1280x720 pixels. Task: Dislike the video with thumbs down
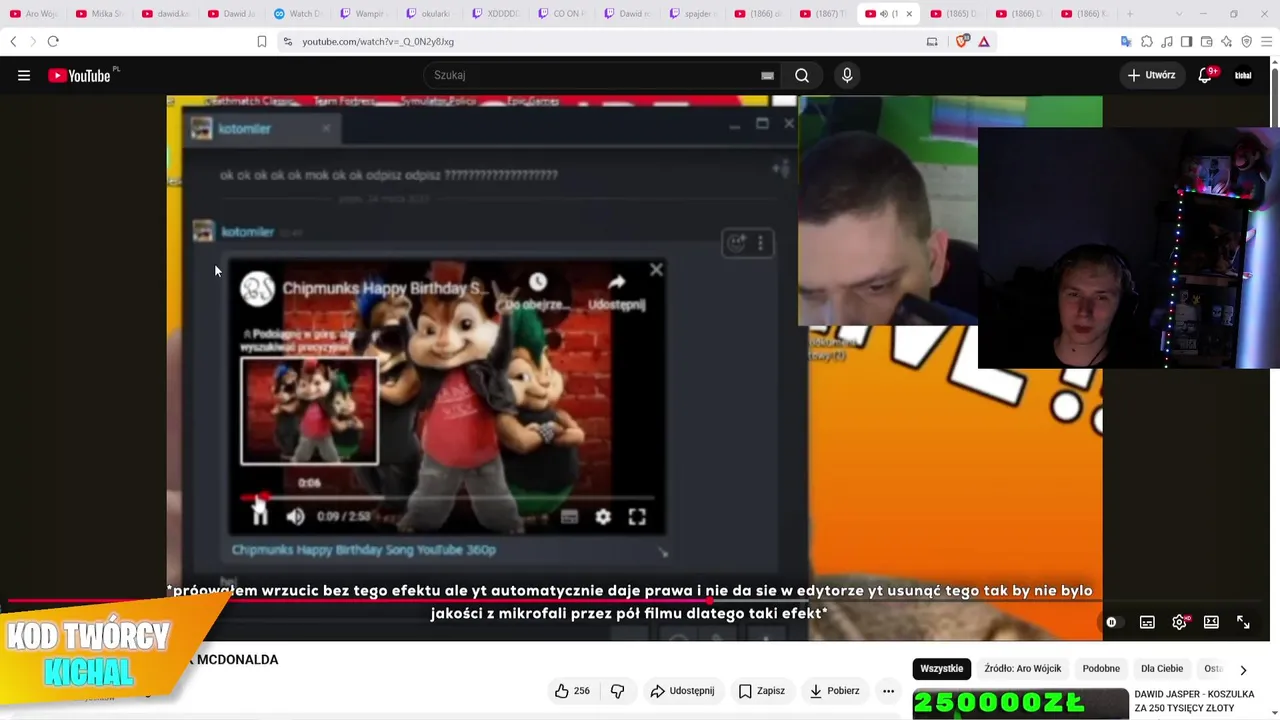pos(617,691)
